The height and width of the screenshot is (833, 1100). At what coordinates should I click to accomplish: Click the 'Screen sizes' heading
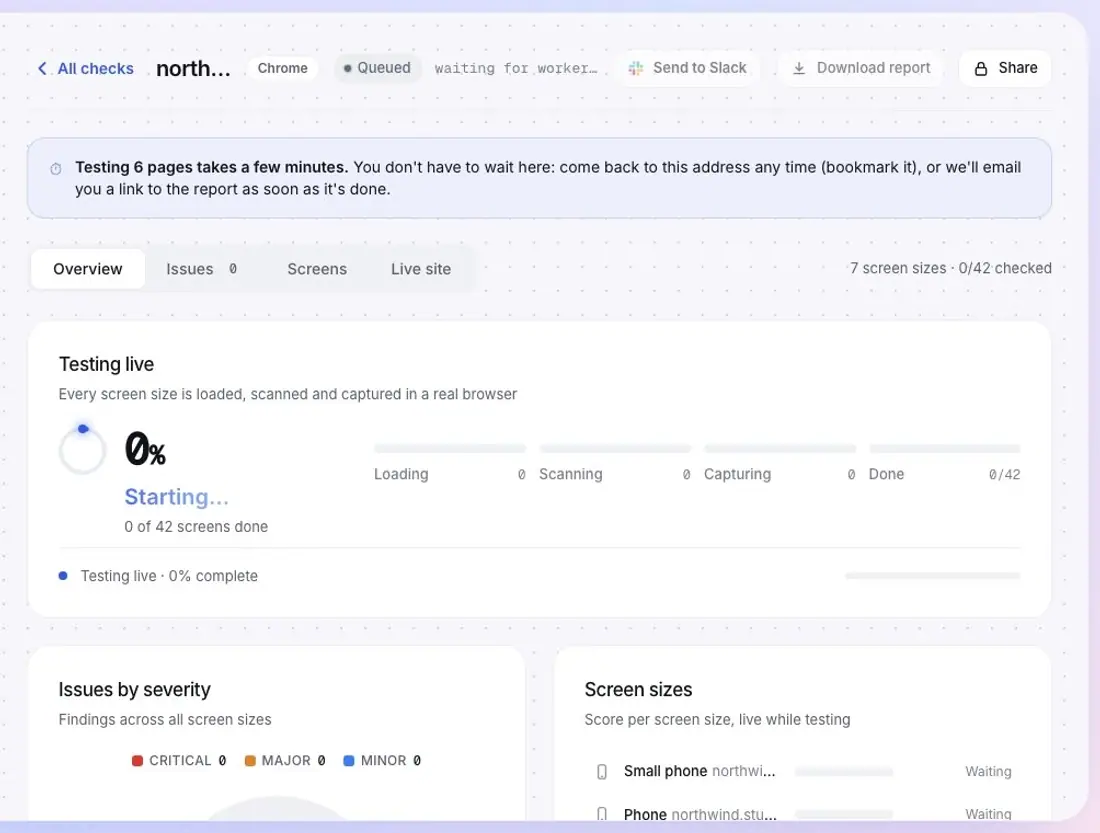coord(638,690)
